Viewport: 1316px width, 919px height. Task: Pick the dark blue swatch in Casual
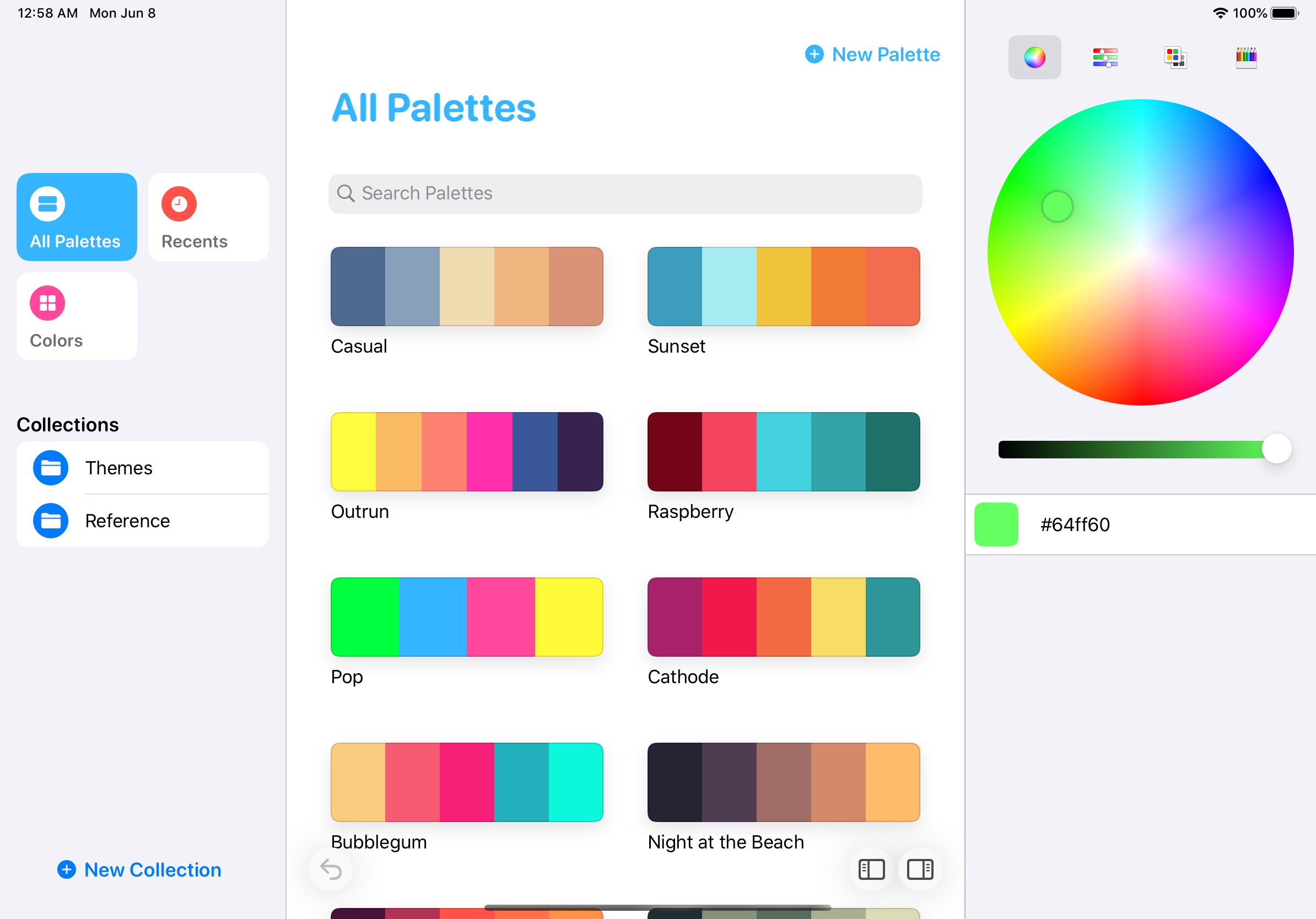[358, 286]
